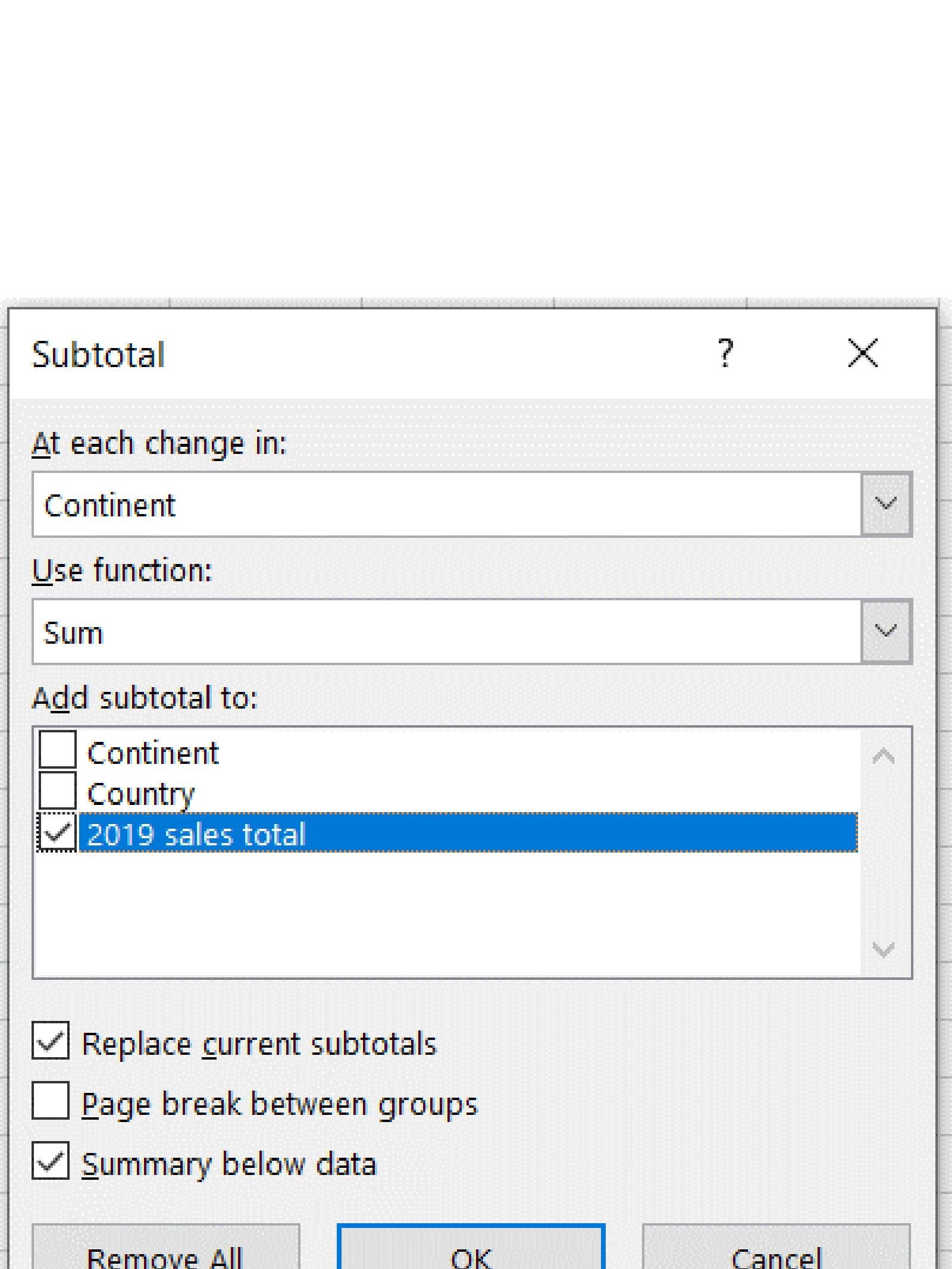Viewport: 952px width, 1269px height.
Task: Toggle Summary below data checkbox
Action: 51,1161
